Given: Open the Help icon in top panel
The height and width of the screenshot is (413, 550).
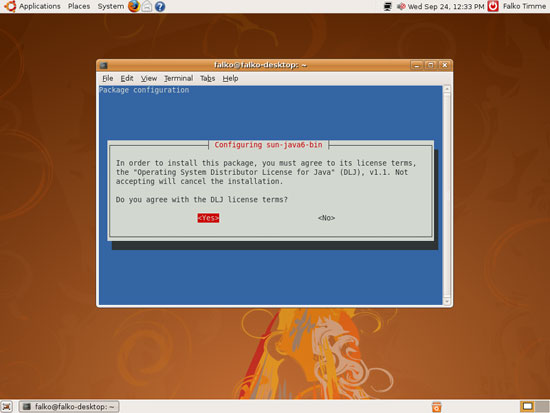Looking at the screenshot, I should pyautogui.click(x=160, y=6).
